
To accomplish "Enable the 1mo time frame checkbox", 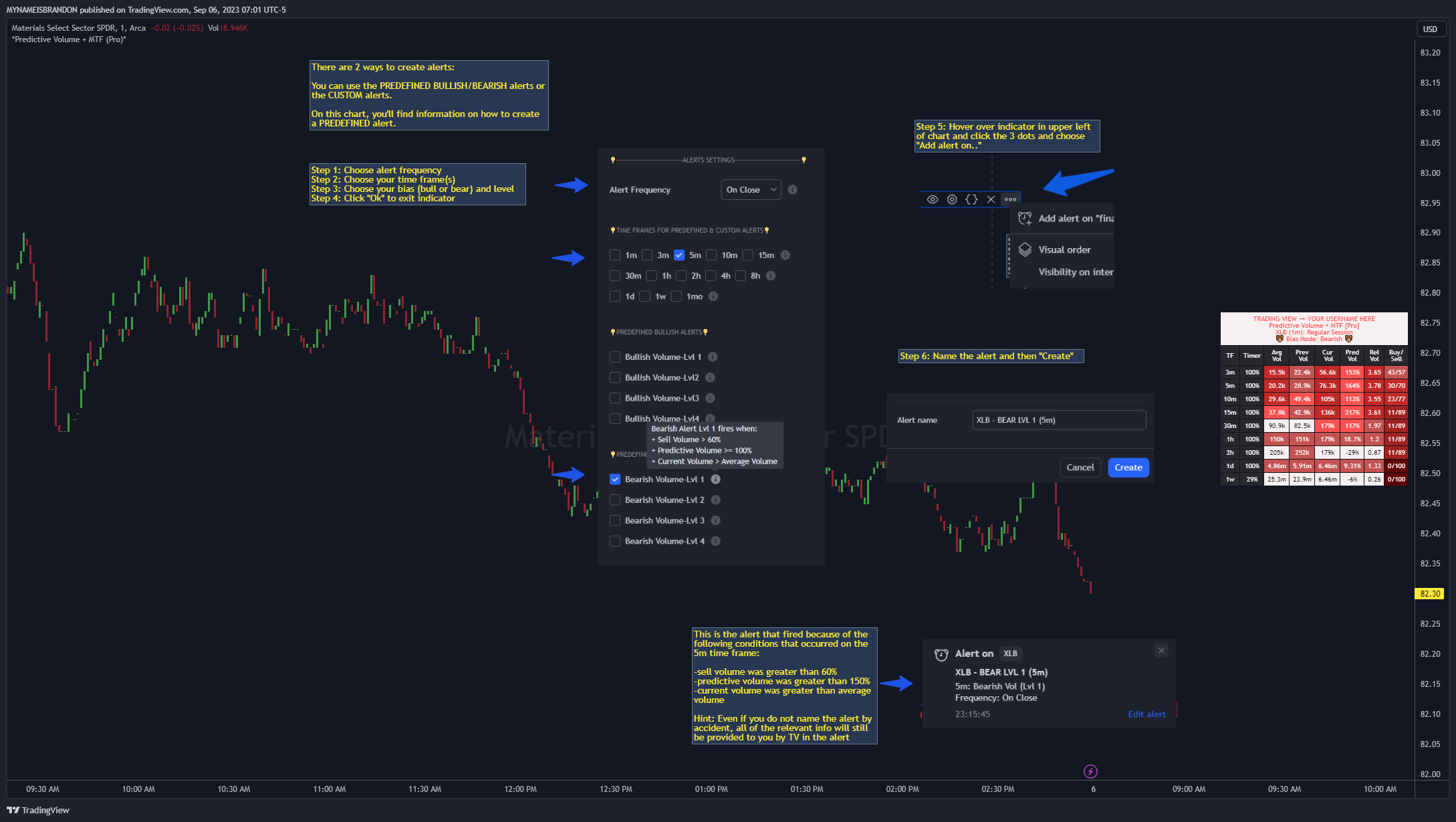I will tap(677, 296).
